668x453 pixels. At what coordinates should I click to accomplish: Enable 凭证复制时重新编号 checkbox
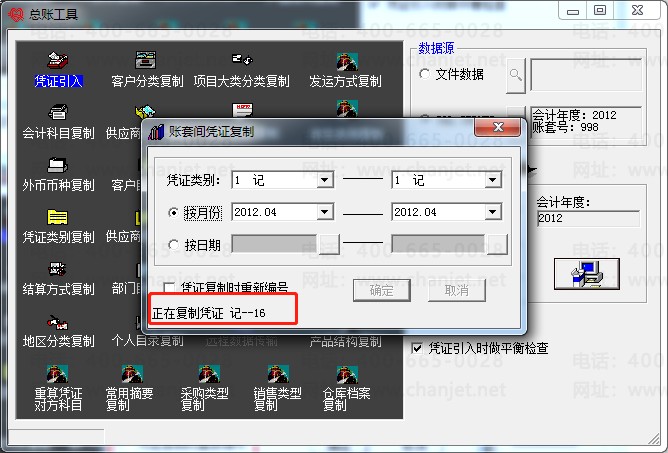170,289
